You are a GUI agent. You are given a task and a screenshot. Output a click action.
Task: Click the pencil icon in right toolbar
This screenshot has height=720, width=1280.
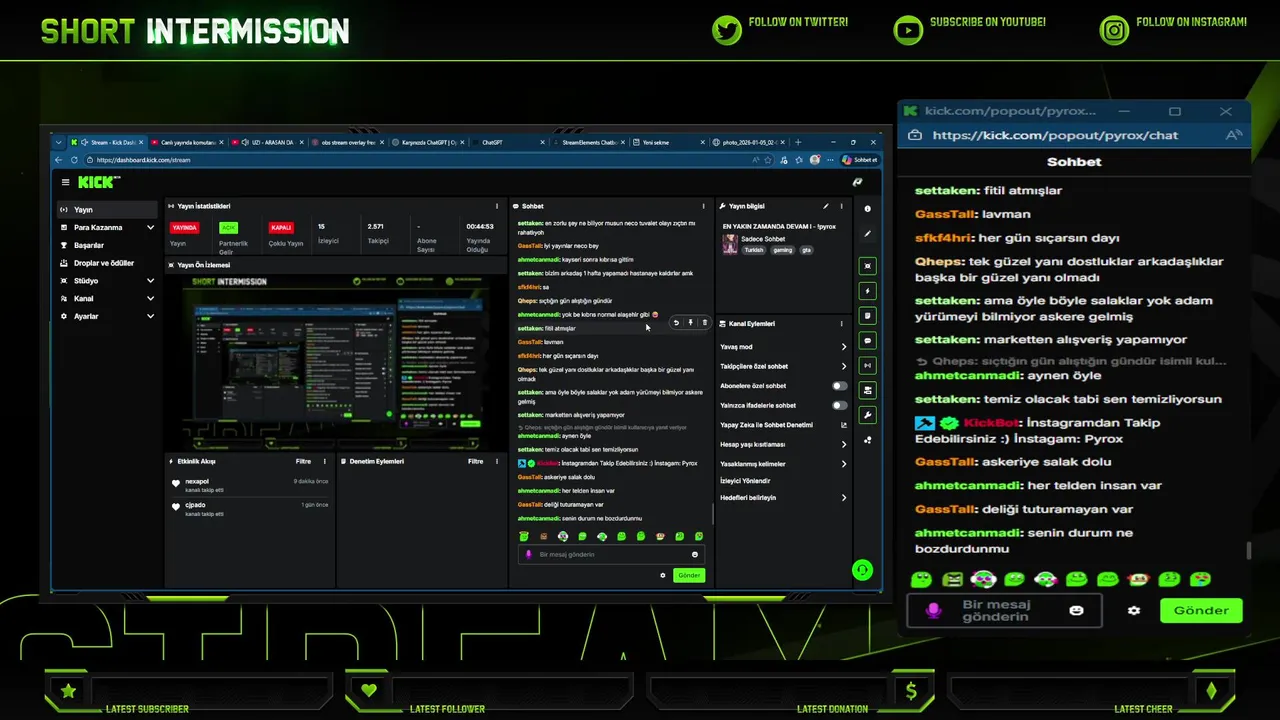coord(867,234)
